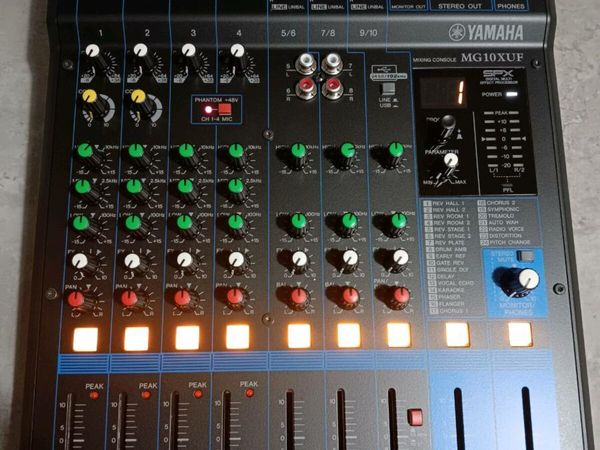Toggle the red switch beside channel 9/10 fader
600x450 pixels.
point(415,417)
